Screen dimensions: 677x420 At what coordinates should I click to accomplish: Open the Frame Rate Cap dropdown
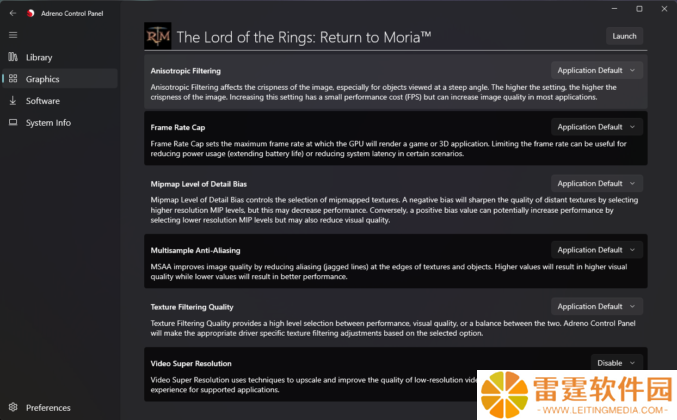(x=597, y=127)
